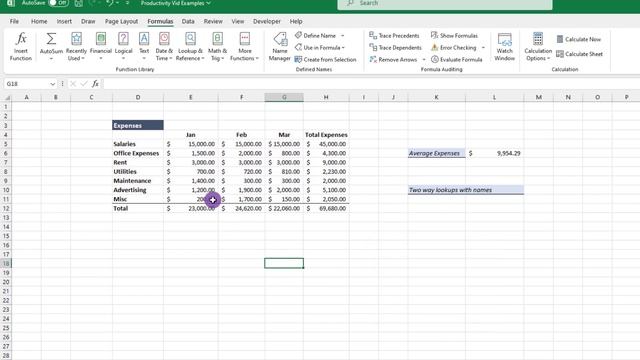Click the formula bar fx button
The height and width of the screenshot is (360, 640).
pyautogui.click(x=95, y=84)
